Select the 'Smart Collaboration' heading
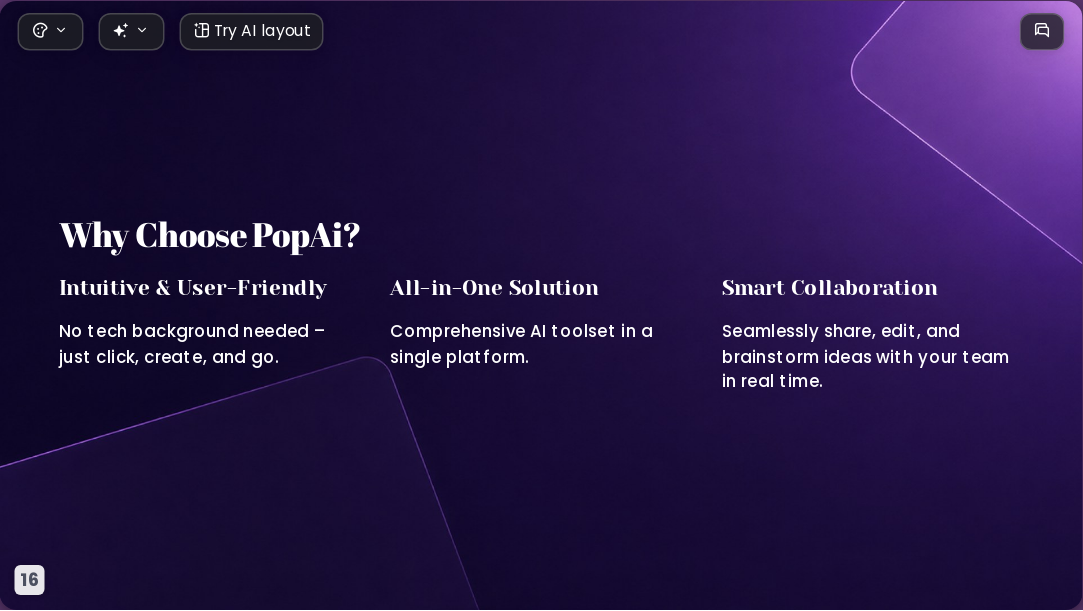The height and width of the screenshot is (611, 1083). pos(830,288)
